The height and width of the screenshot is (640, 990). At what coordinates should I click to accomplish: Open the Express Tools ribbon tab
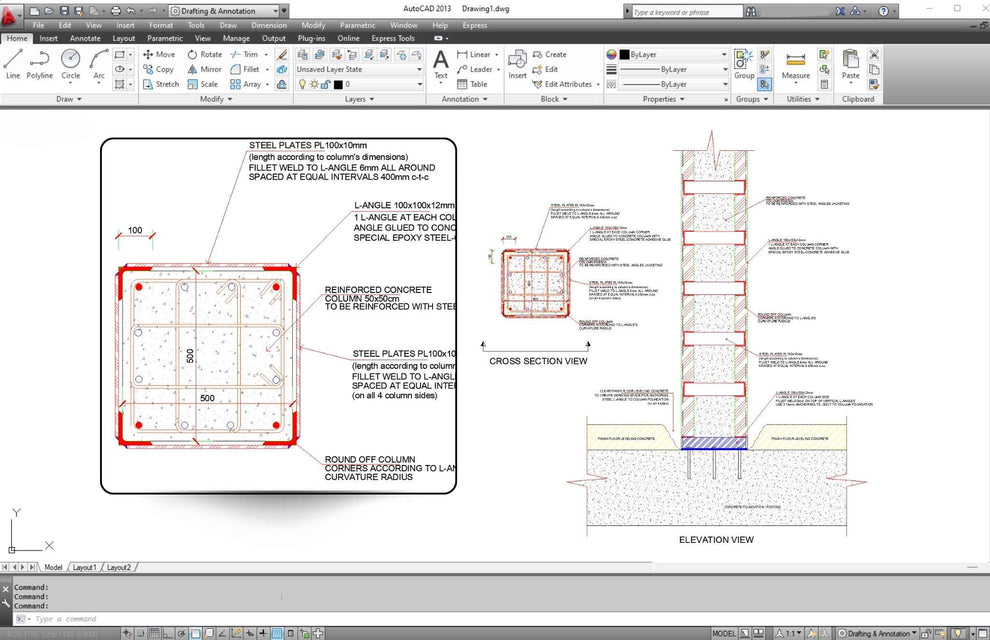[393, 39]
